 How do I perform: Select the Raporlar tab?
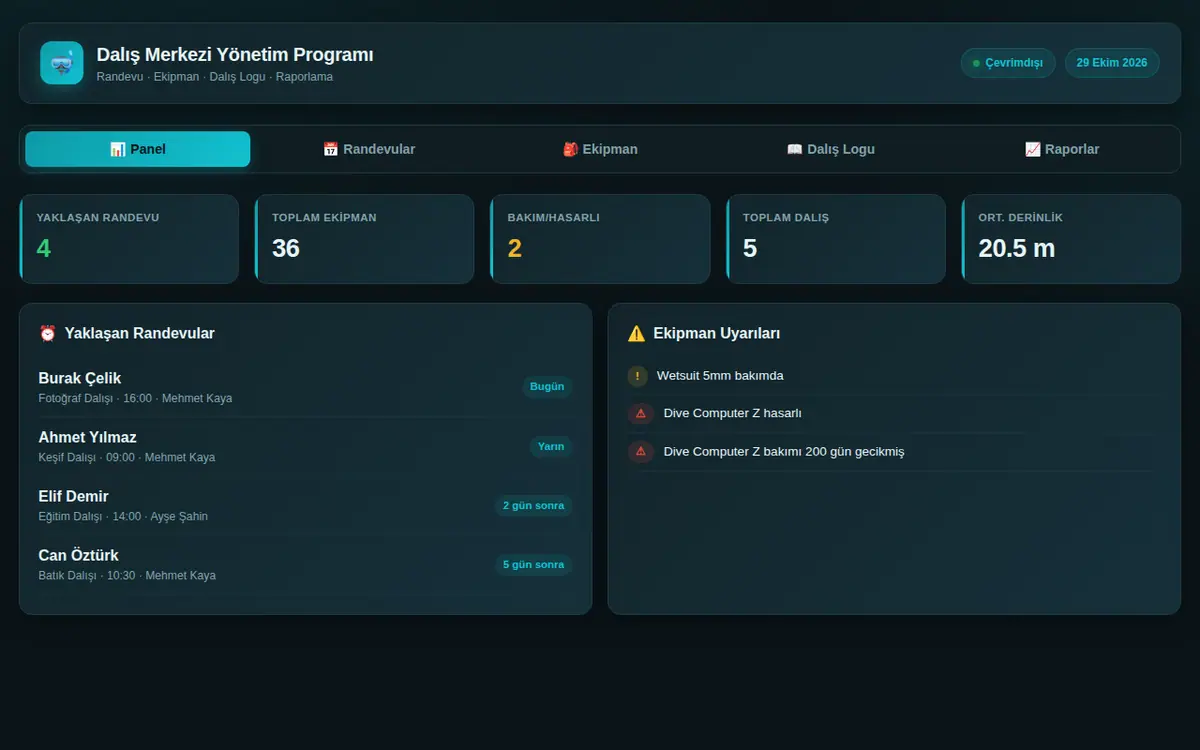click(1062, 149)
